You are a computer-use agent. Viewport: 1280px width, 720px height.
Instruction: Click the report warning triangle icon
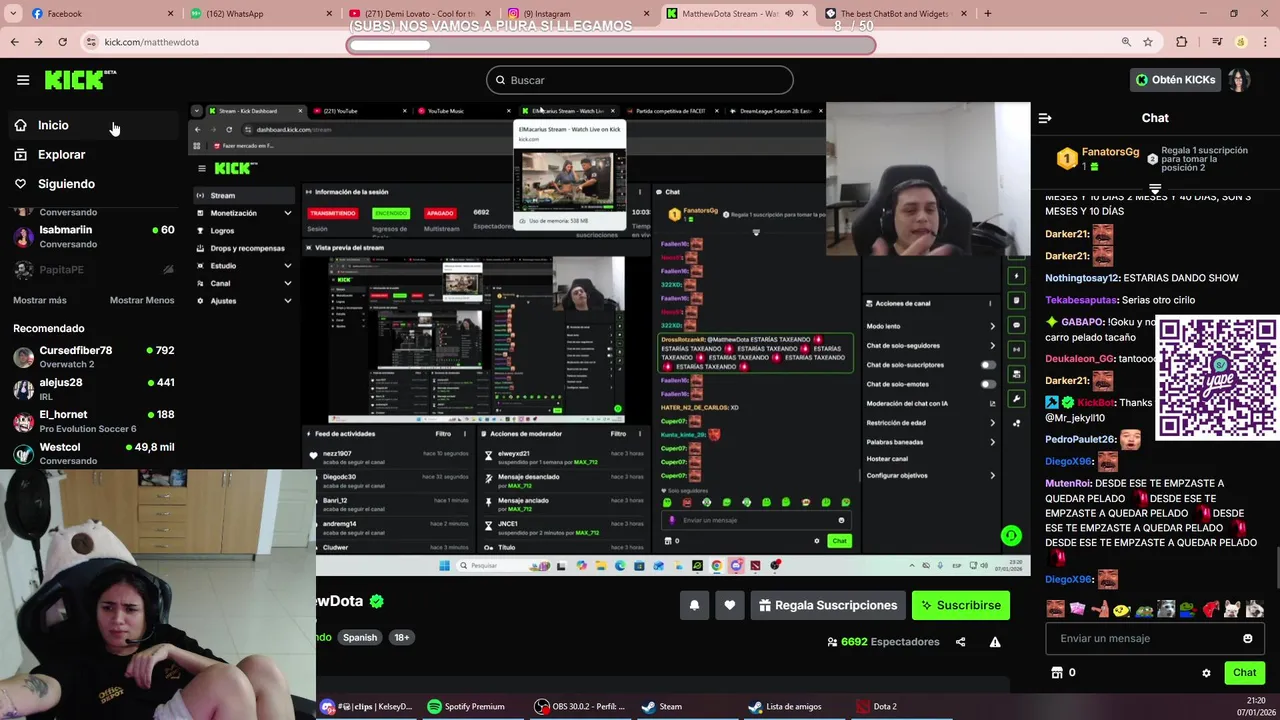pyautogui.click(x=995, y=642)
